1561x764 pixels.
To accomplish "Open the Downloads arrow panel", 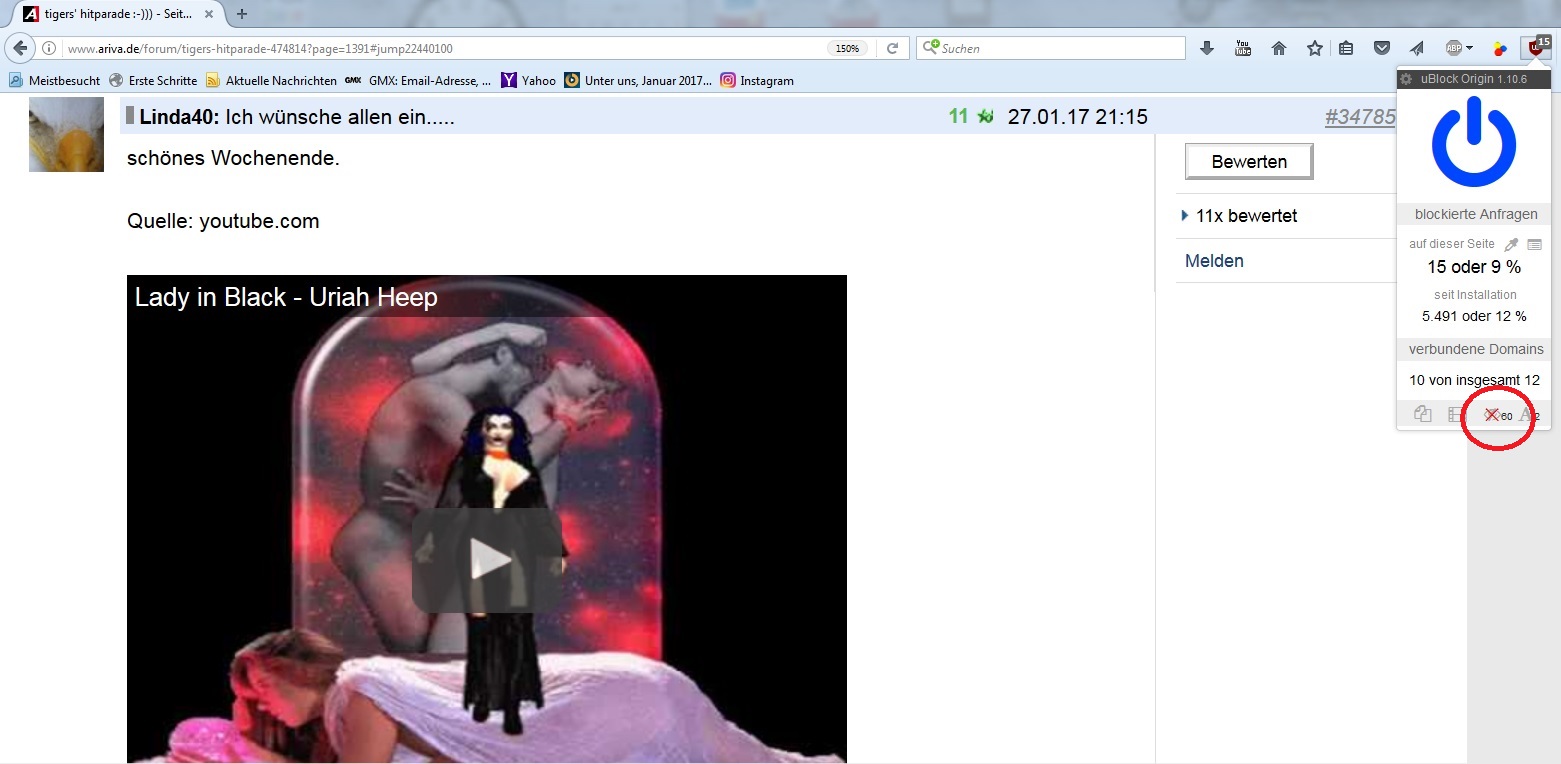I will [x=1207, y=48].
